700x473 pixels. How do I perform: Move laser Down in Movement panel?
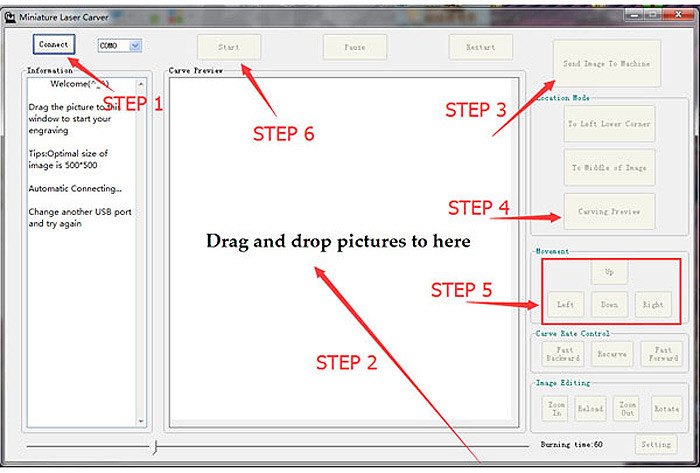(x=609, y=305)
